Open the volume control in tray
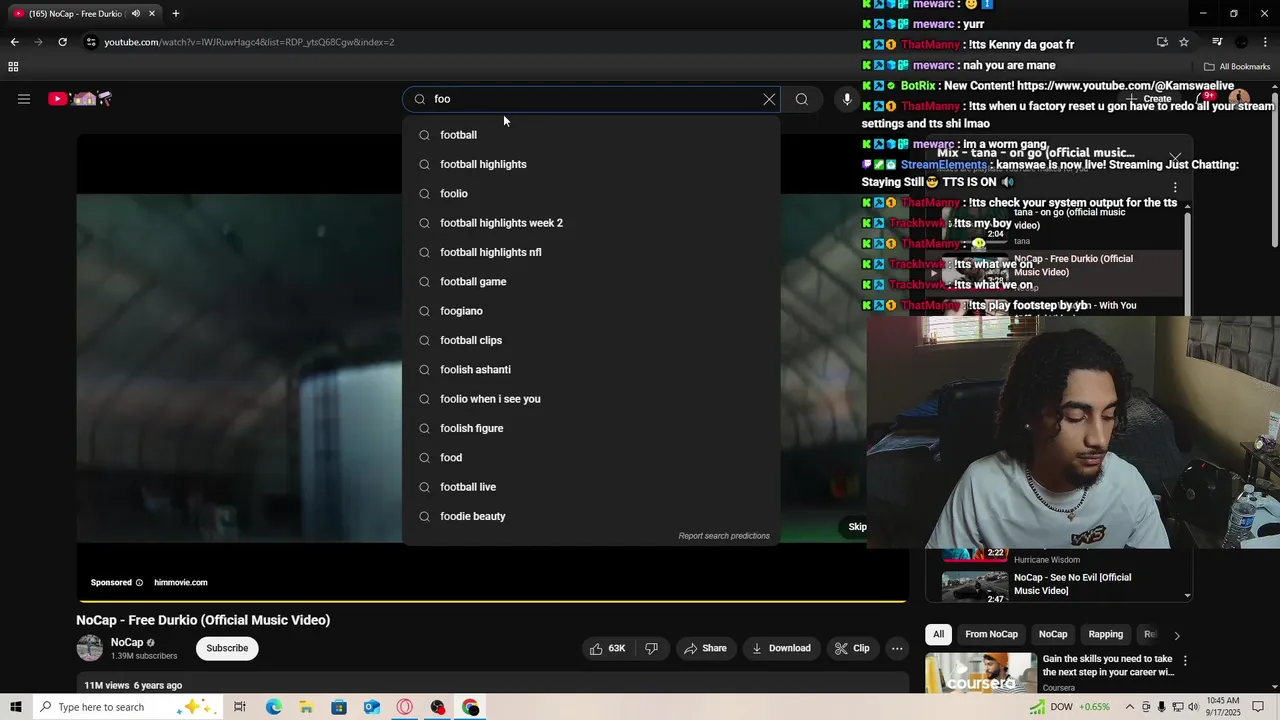1280x720 pixels. coord(1194,707)
